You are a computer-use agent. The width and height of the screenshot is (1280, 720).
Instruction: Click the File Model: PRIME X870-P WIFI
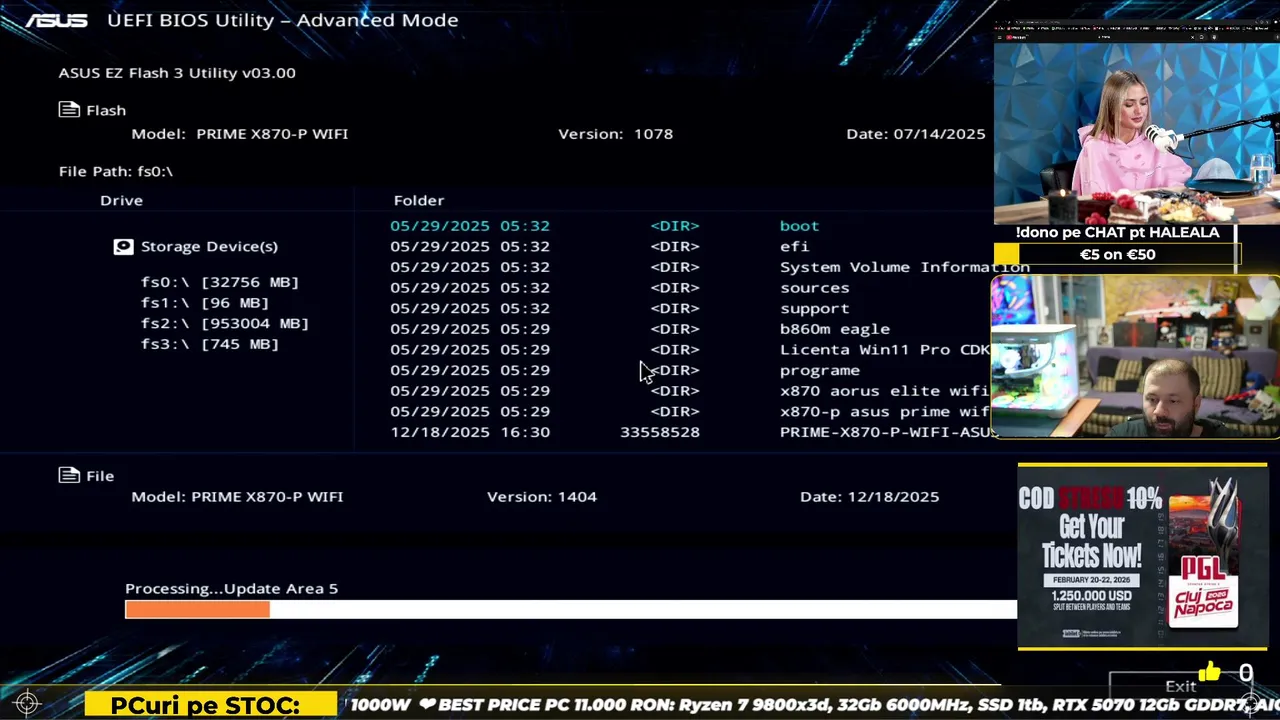[237, 496]
